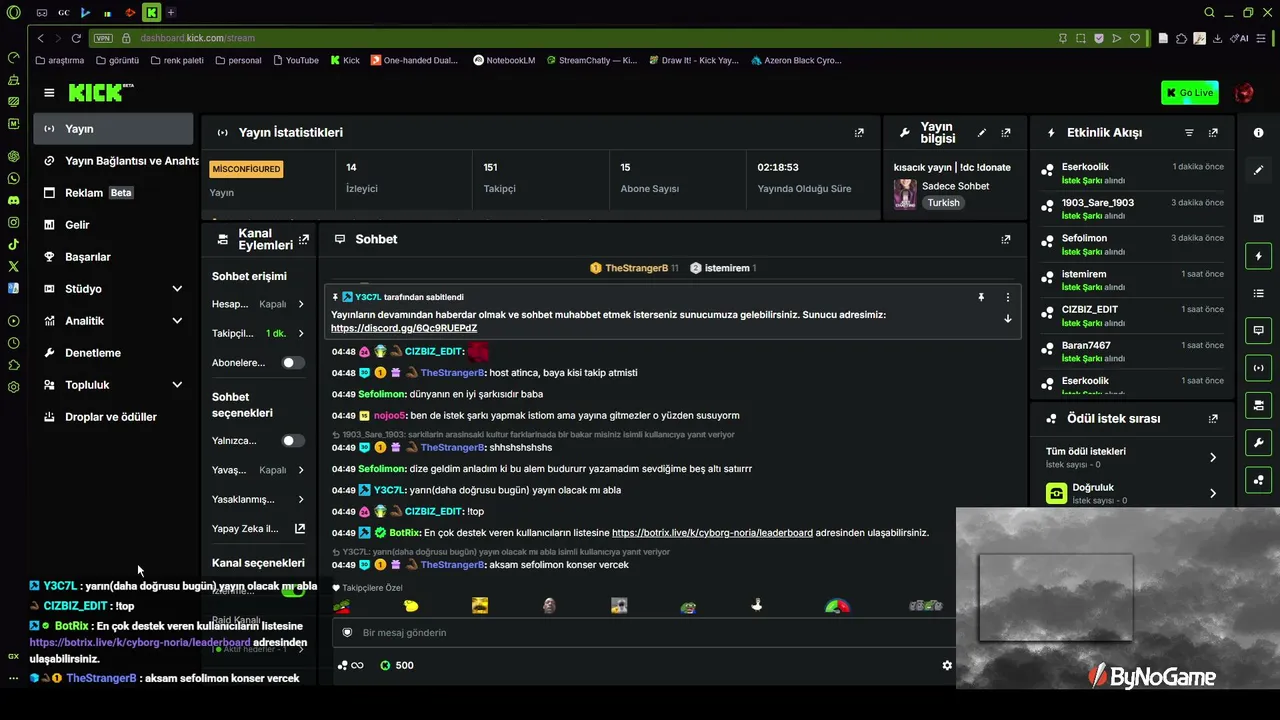The image size is (1280, 720).
Task: Open Reklam Beta in the sidebar
Action: 113,193
